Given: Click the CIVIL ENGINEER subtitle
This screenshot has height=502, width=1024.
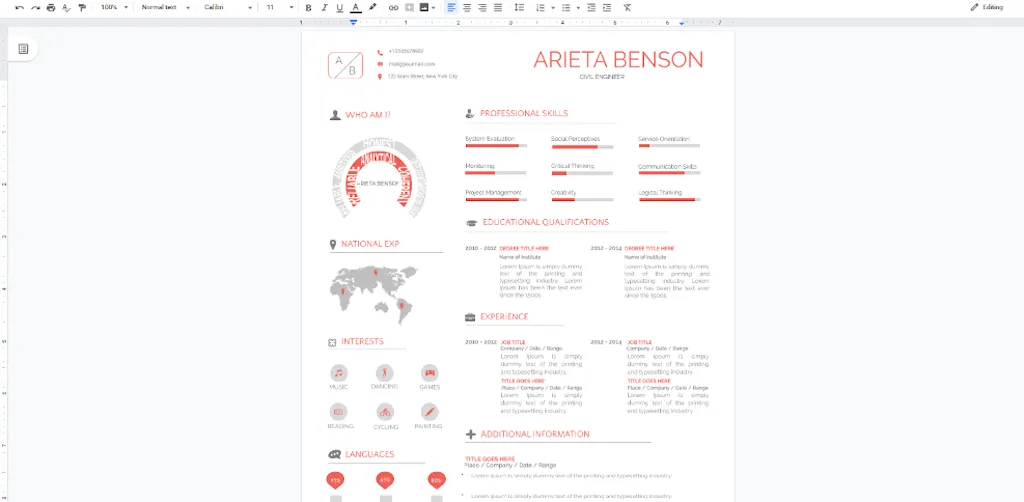Looking at the screenshot, I should click(x=602, y=77).
